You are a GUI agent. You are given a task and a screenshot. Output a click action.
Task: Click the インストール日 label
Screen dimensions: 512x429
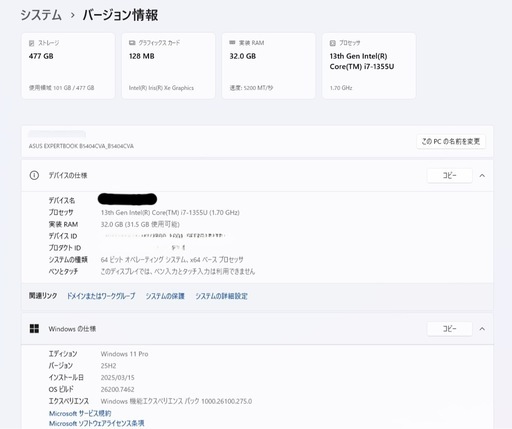click(x=66, y=378)
